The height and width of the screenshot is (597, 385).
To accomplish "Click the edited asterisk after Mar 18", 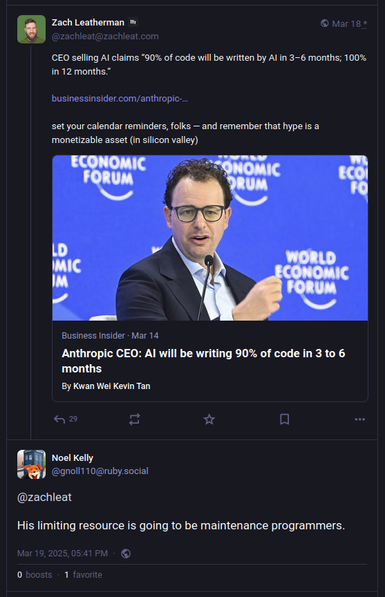I will click(x=365, y=24).
